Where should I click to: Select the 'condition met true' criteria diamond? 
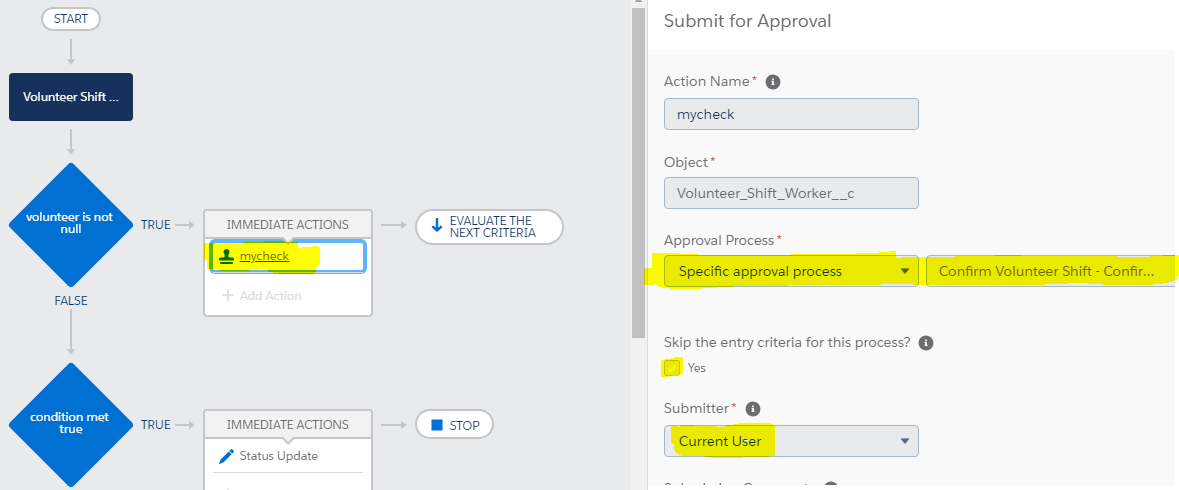pyautogui.click(x=70, y=424)
